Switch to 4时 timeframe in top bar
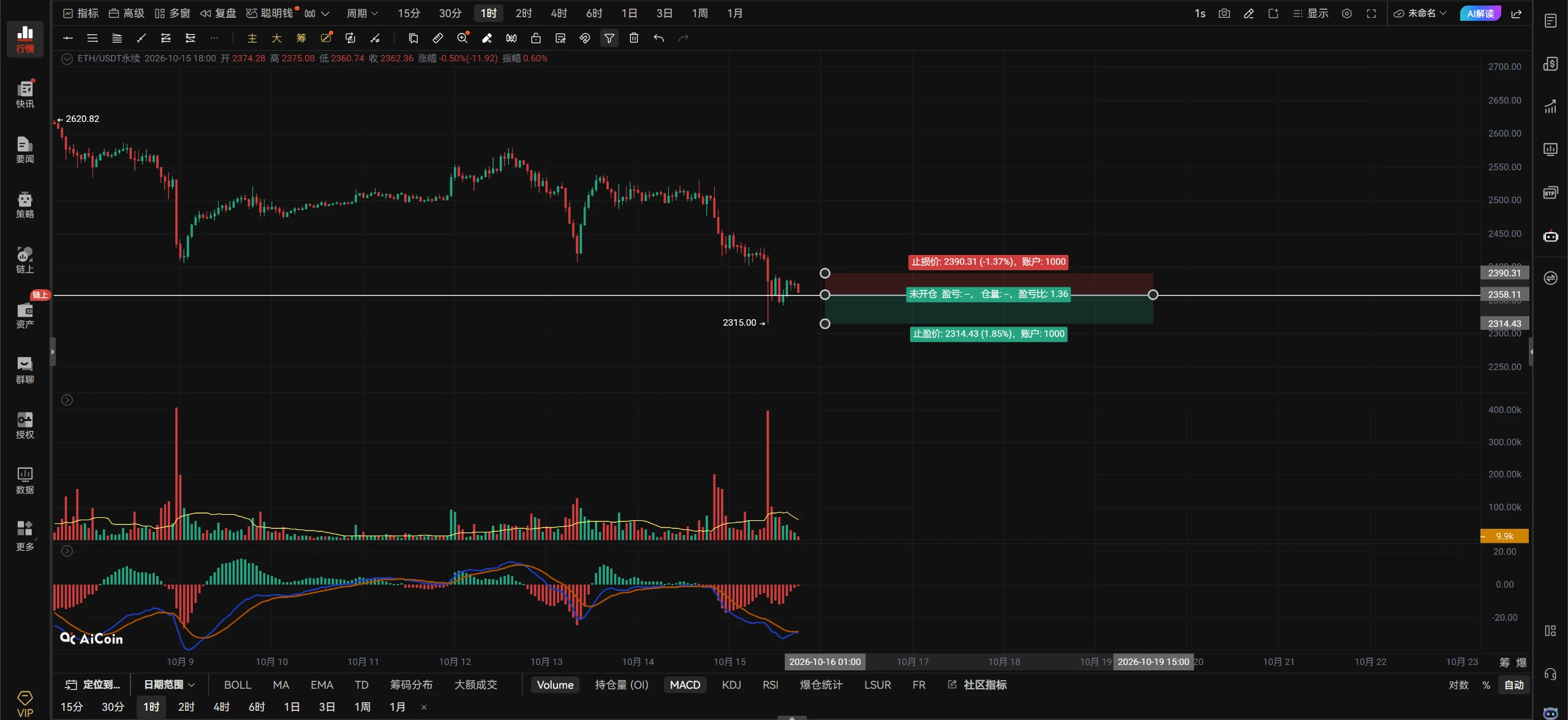The image size is (1568, 720). pos(559,13)
